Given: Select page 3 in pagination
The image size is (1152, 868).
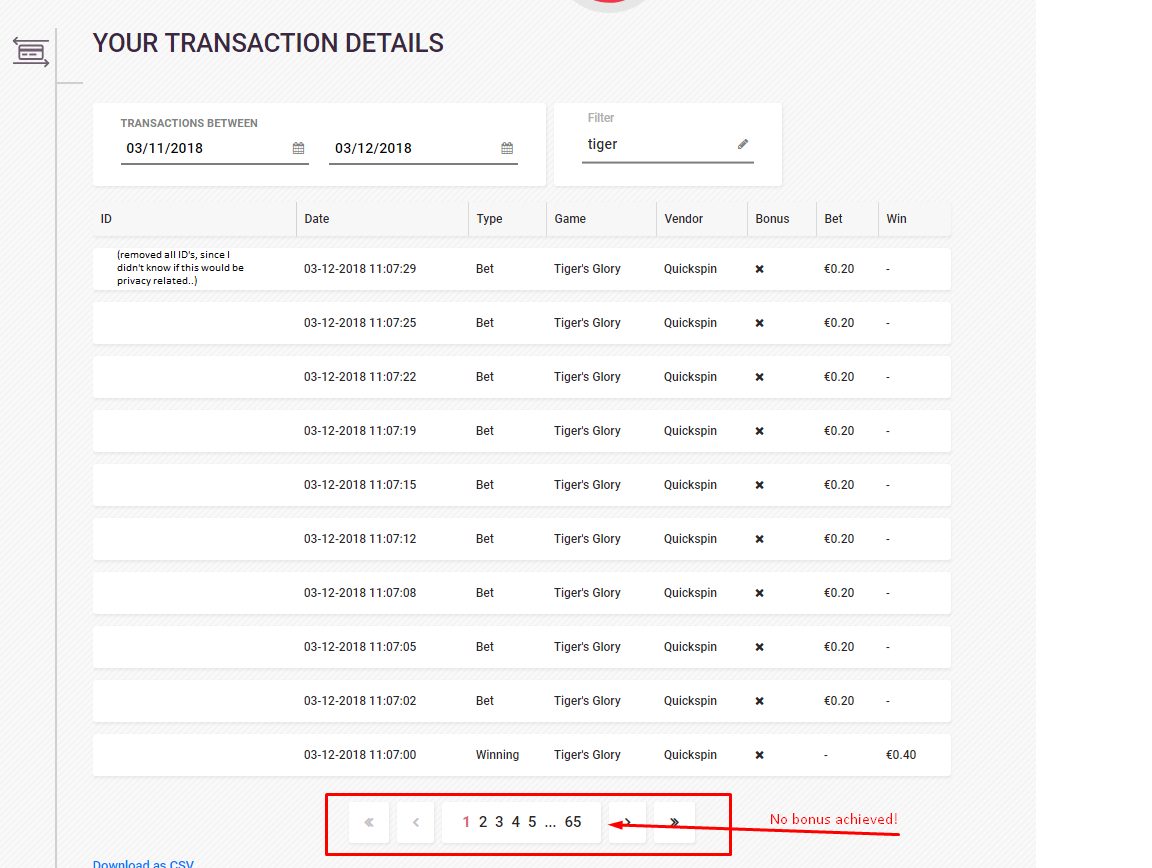Looking at the screenshot, I should click(499, 822).
